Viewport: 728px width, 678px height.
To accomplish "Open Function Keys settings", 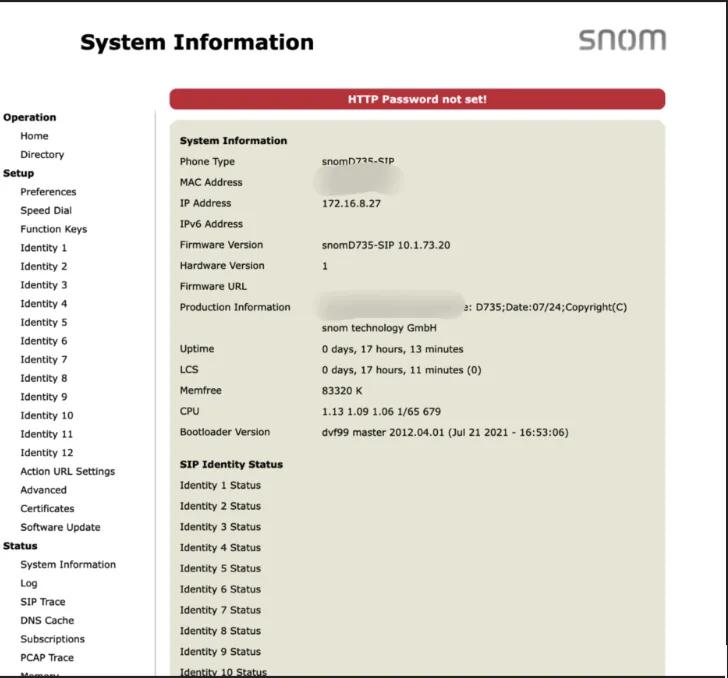I will point(54,229).
